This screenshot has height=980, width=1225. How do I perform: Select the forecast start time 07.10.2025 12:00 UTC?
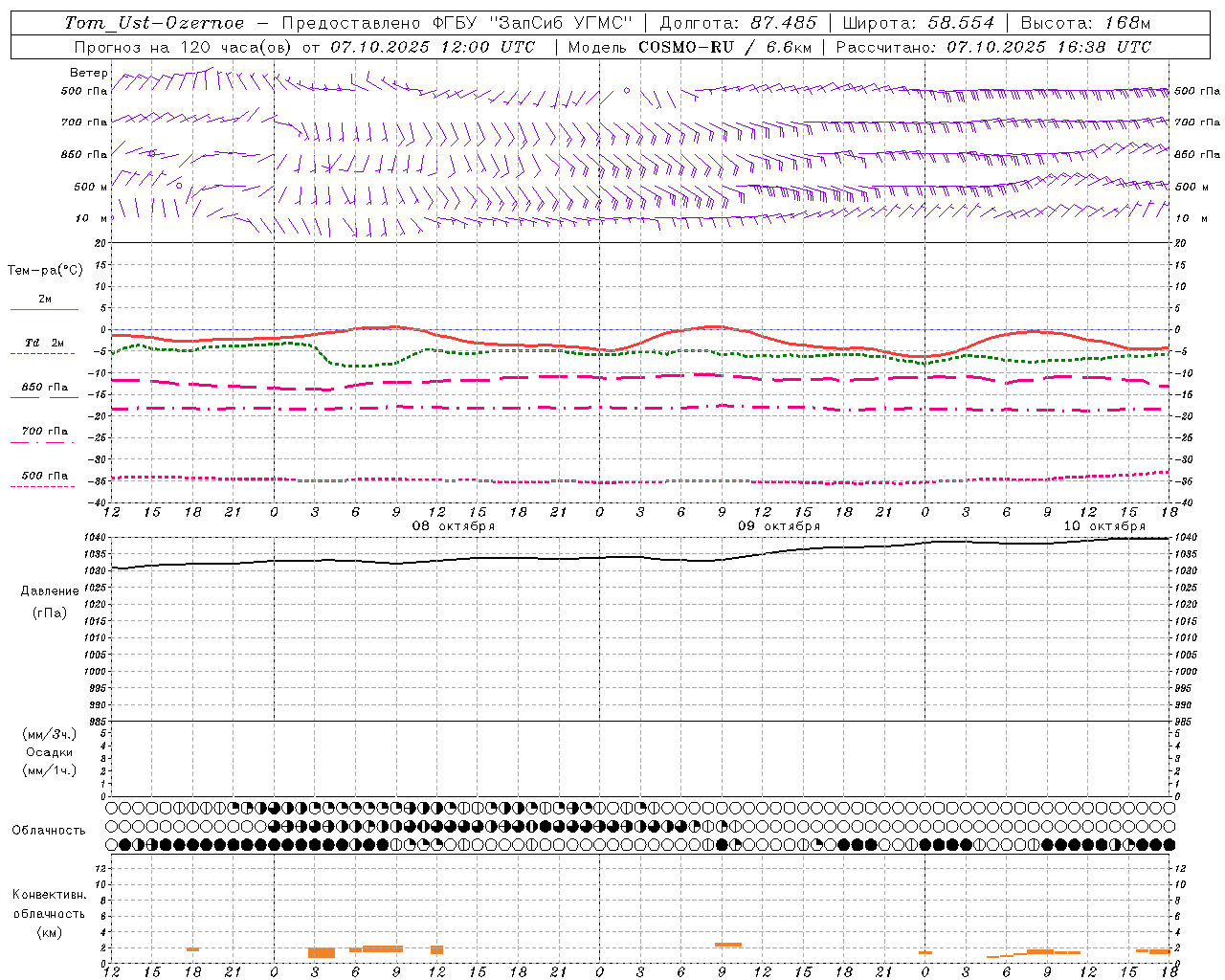pos(433,47)
